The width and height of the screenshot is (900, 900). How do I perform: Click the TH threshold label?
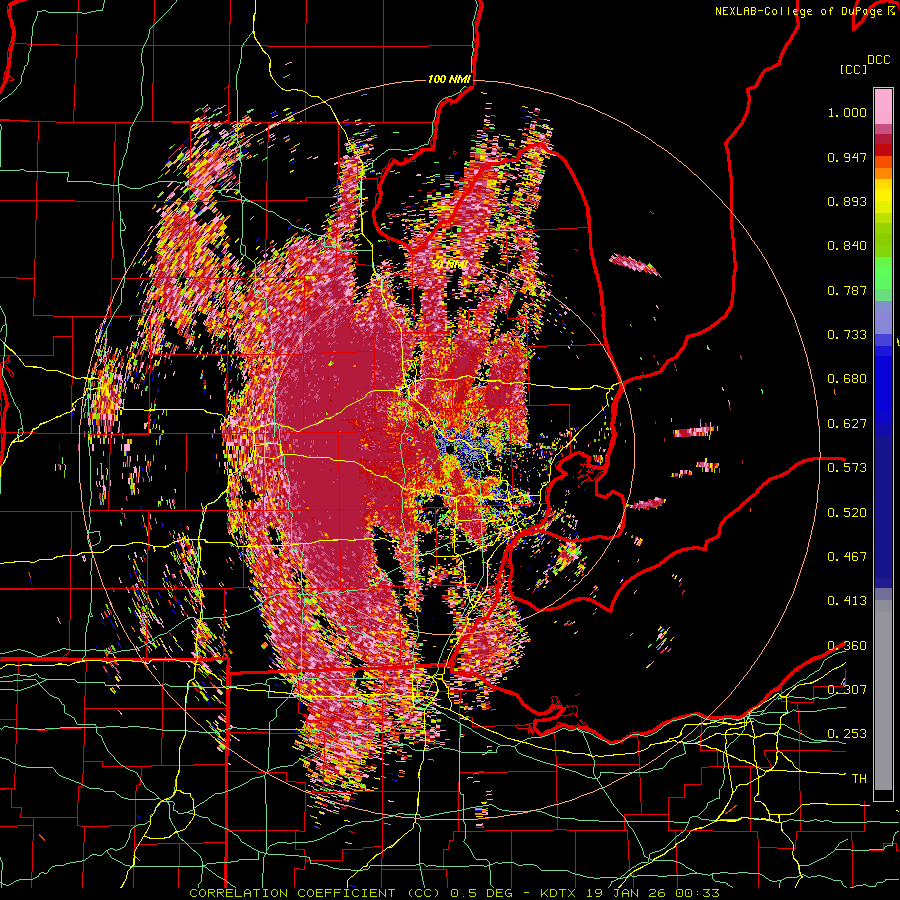pos(859,778)
